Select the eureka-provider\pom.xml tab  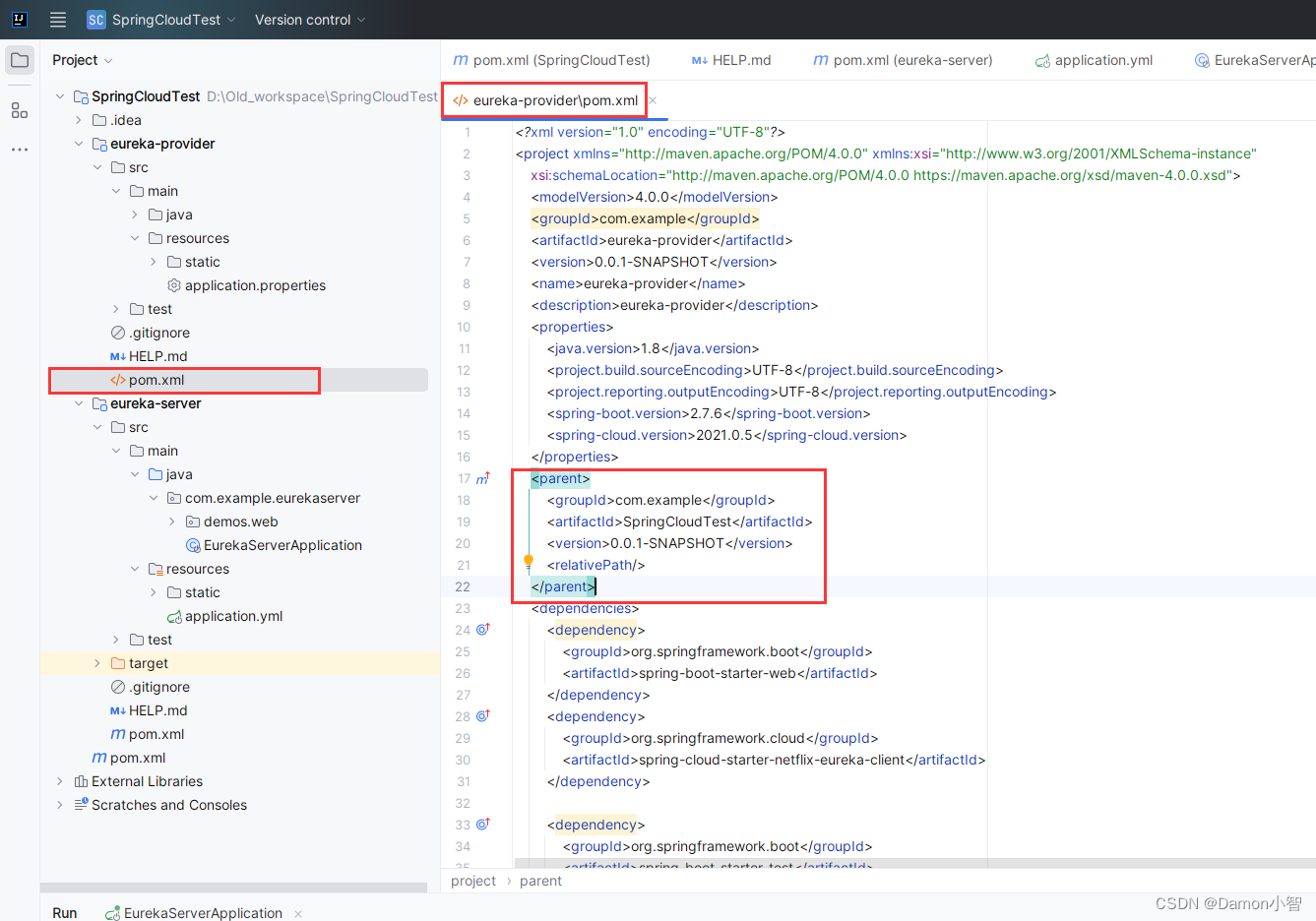[x=545, y=100]
